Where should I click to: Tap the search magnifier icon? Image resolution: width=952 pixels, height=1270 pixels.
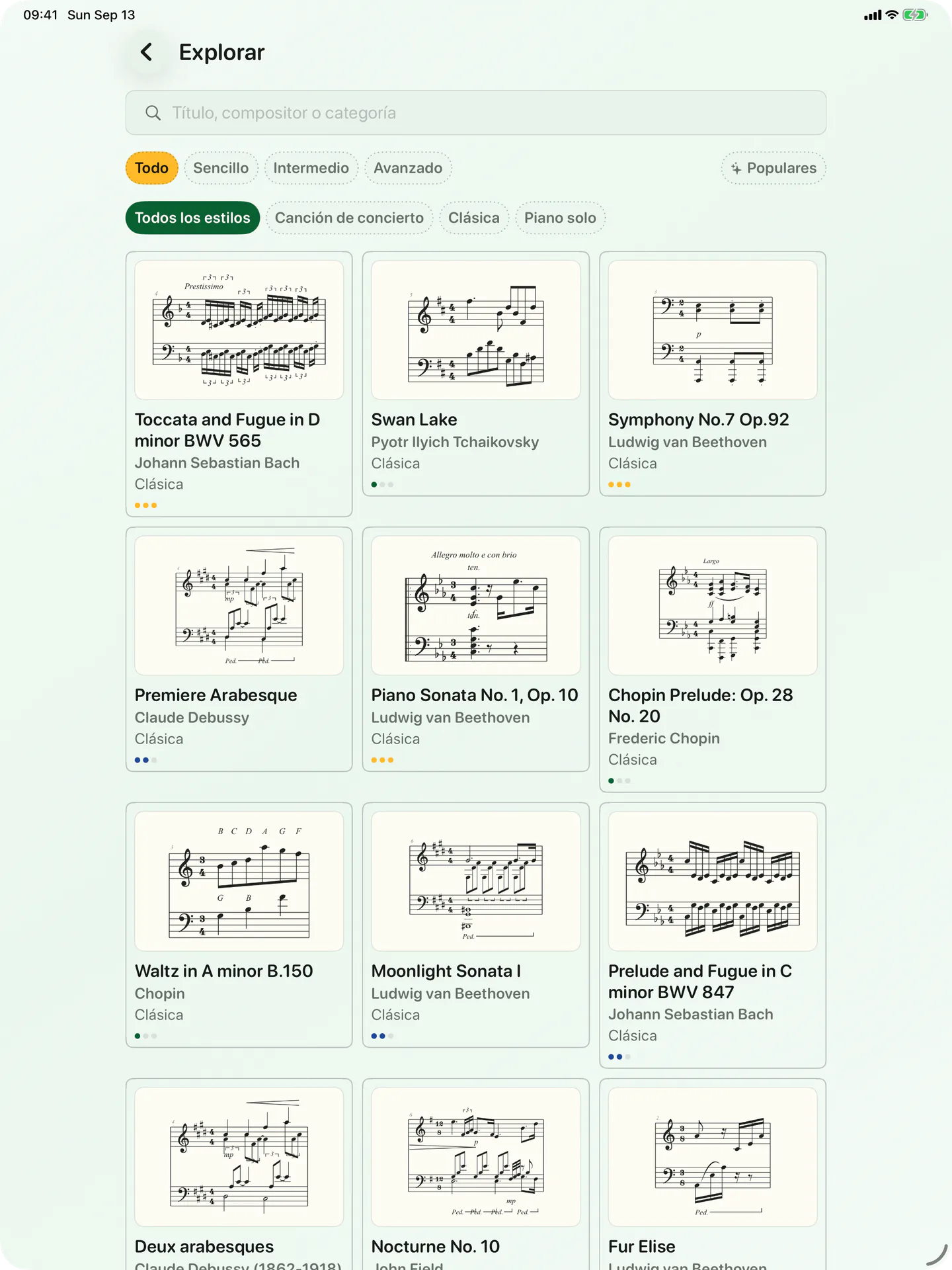tap(153, 113)
